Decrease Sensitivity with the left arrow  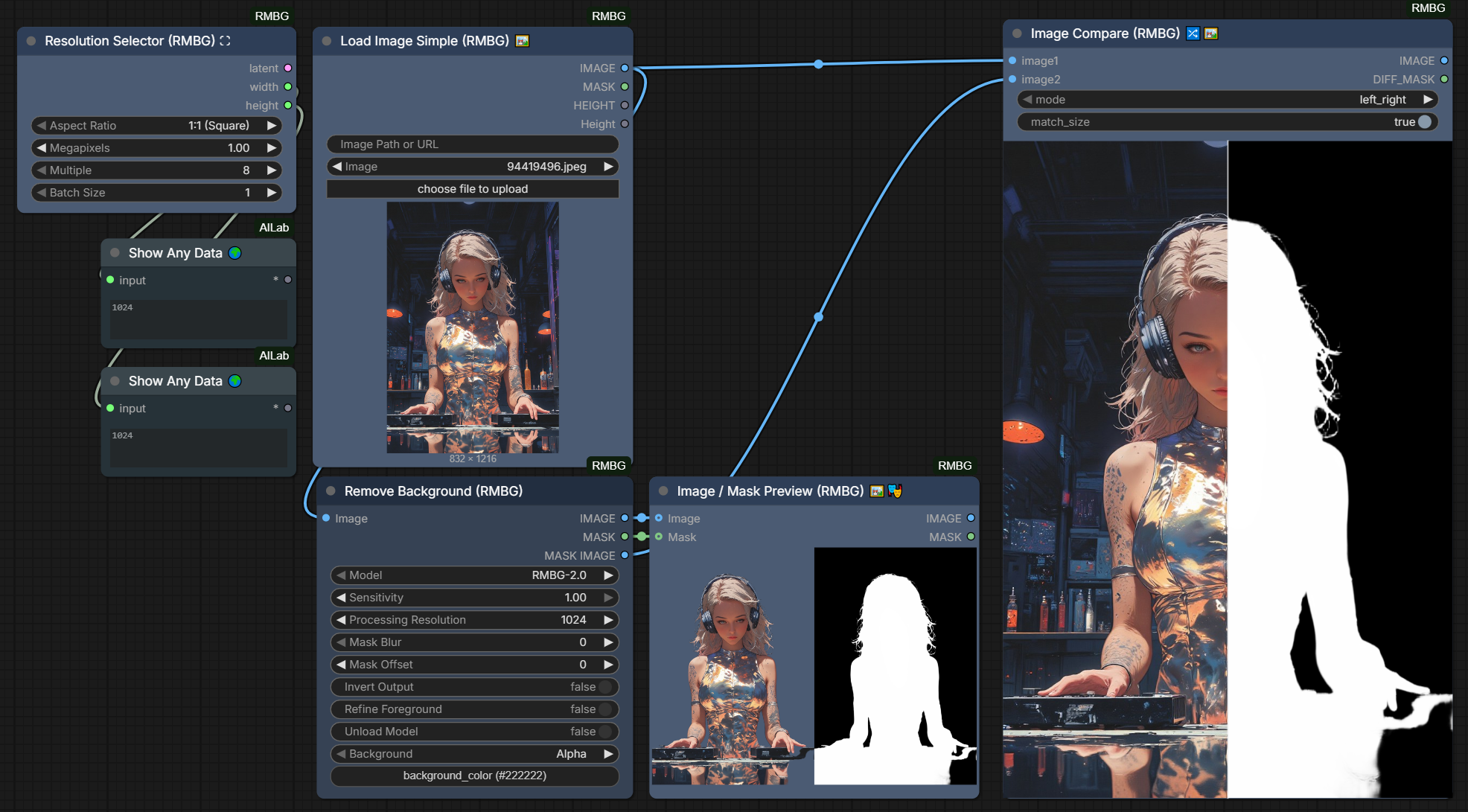click(341, 598)
